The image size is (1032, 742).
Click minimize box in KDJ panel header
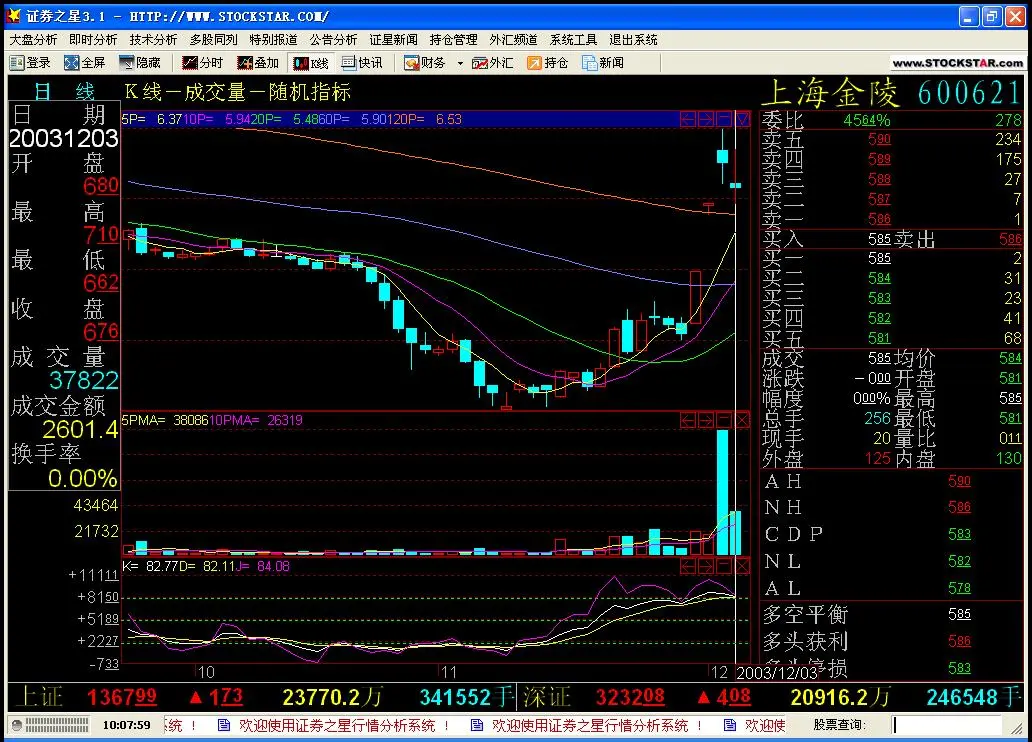click(x=724, y=566)
